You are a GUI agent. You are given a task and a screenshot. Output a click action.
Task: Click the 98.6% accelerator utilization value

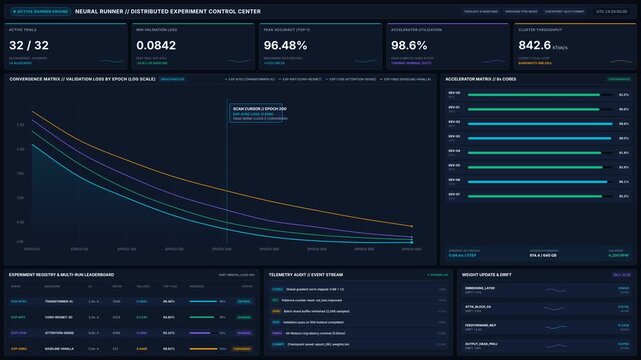(409, 45)
